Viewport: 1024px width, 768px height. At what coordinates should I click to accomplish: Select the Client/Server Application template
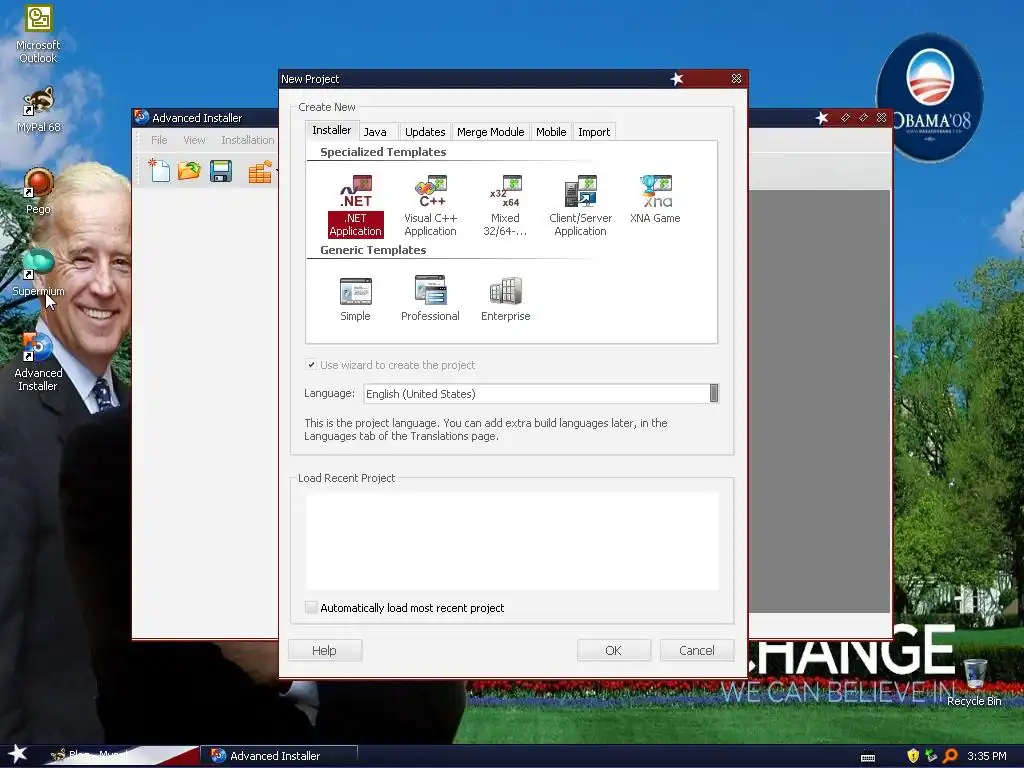point(580,206)
